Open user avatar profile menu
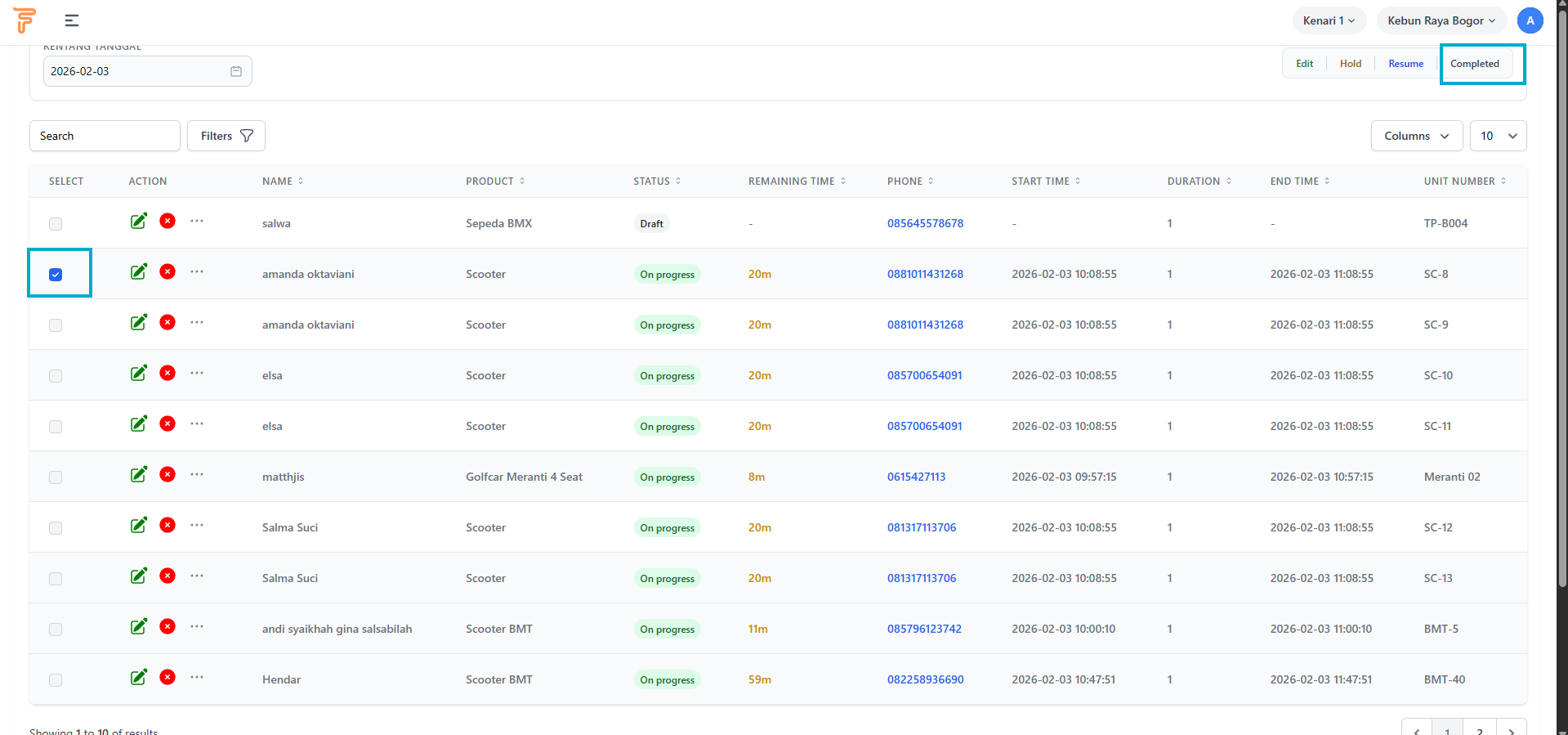 pos(1530,20)
